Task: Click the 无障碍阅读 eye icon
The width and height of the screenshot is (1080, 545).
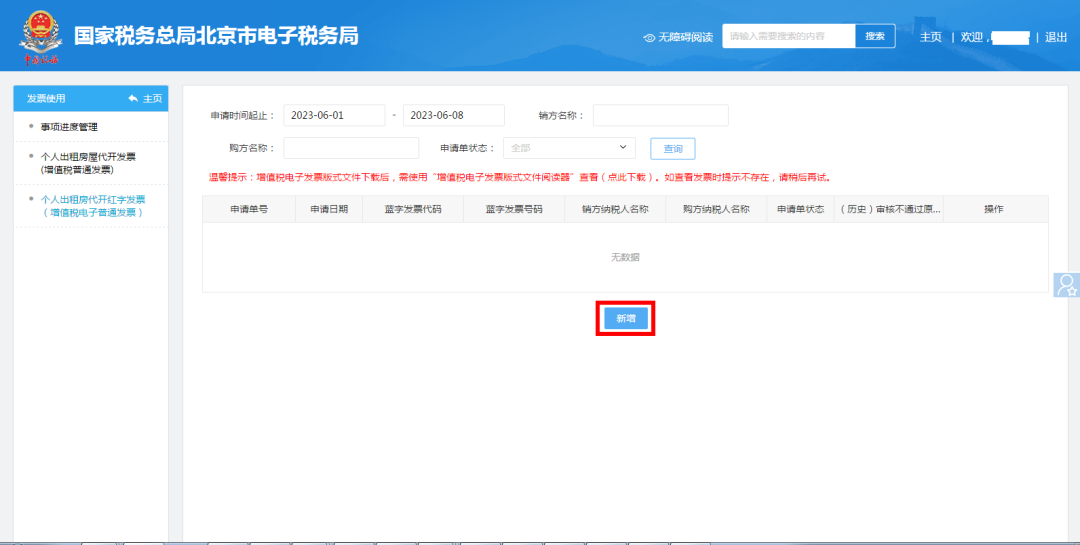Action: [x=649, y=37]
